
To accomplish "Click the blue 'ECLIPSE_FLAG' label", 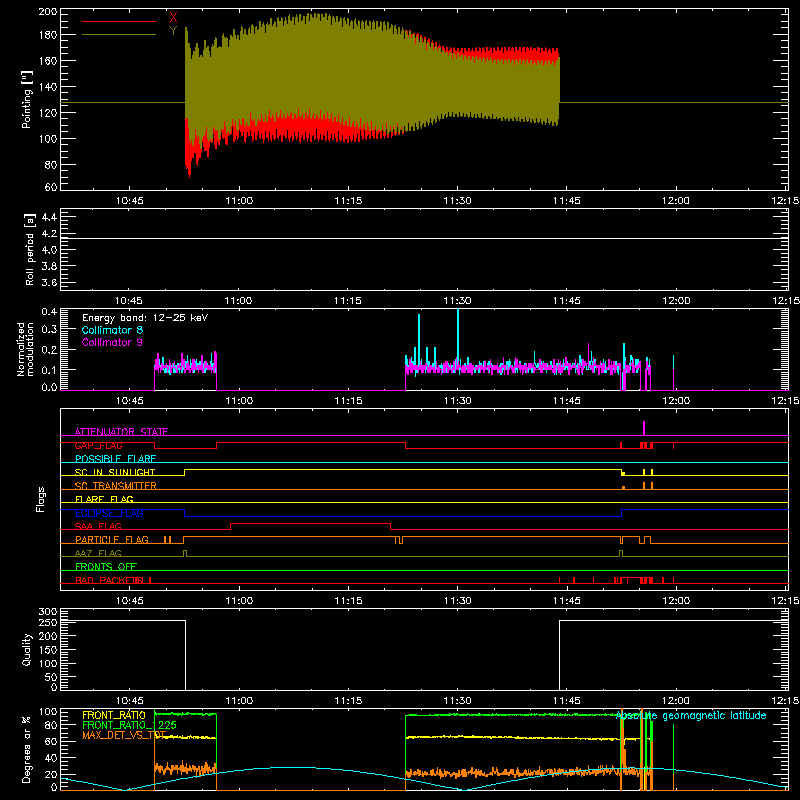I will [109, 513].
